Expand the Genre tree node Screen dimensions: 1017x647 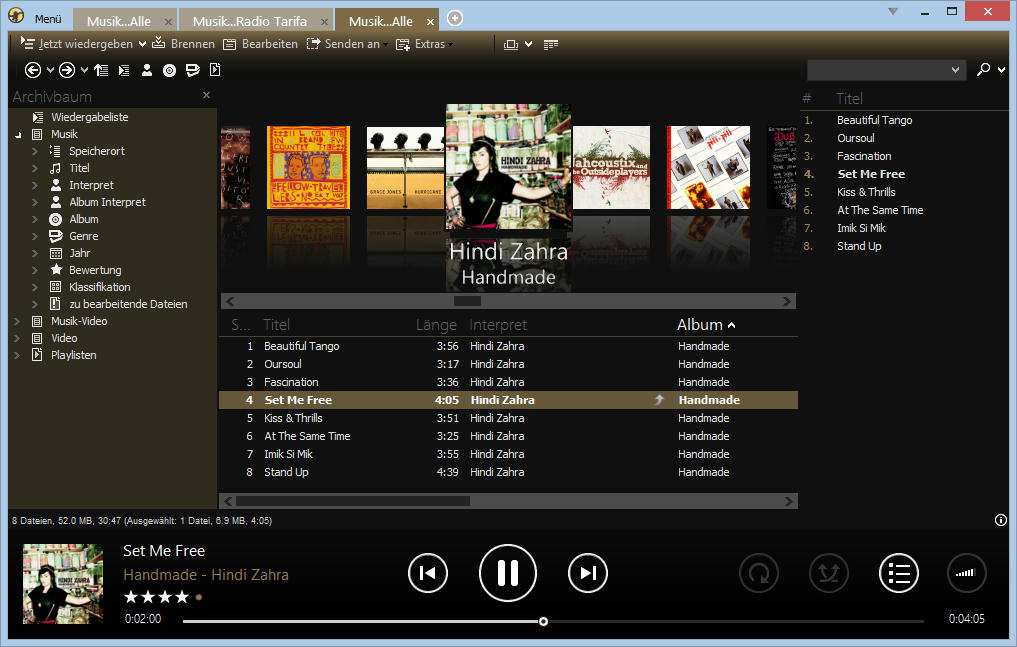click(x=35, y=236)
